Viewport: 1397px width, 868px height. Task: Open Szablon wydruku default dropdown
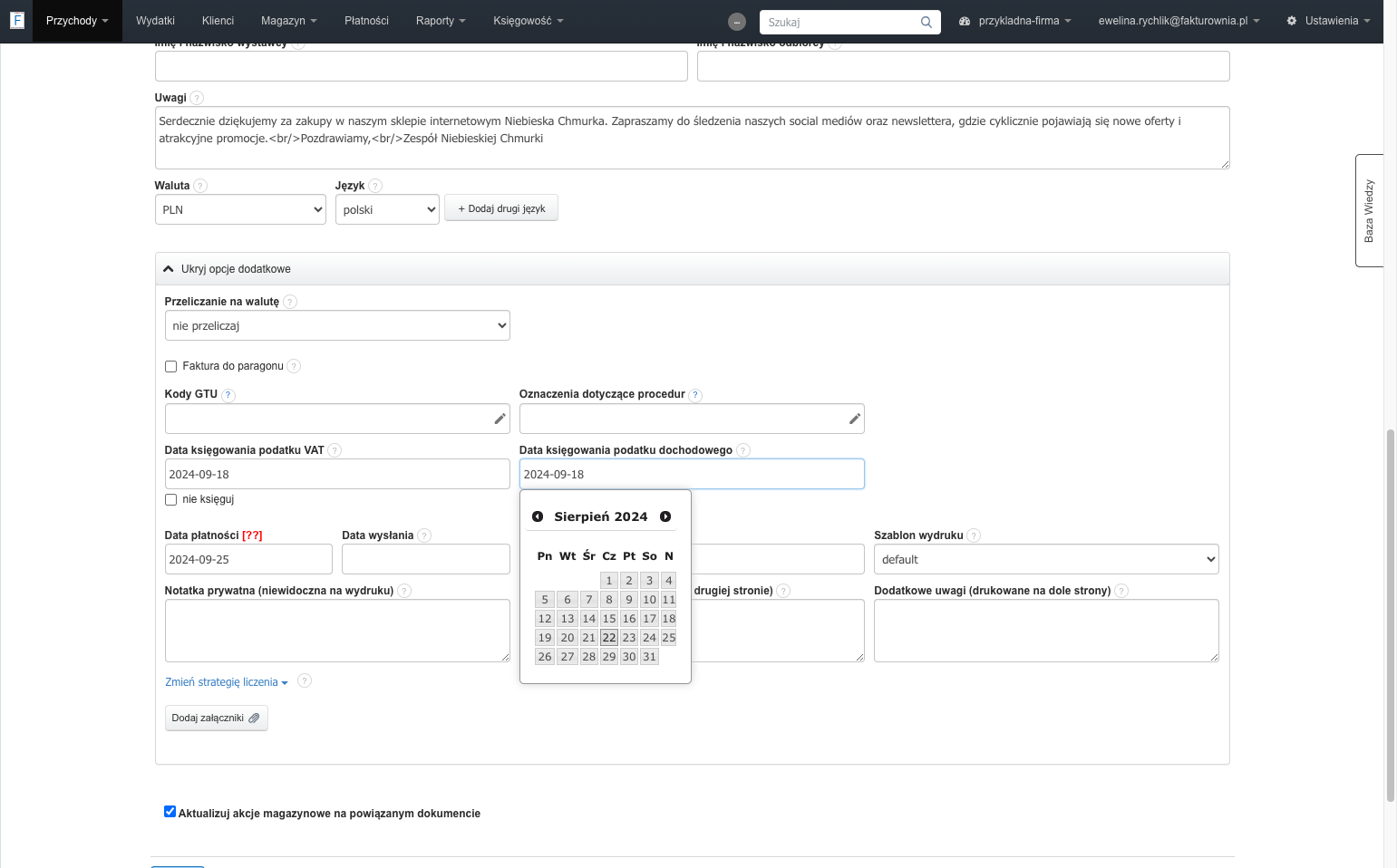coord(1046,559)
